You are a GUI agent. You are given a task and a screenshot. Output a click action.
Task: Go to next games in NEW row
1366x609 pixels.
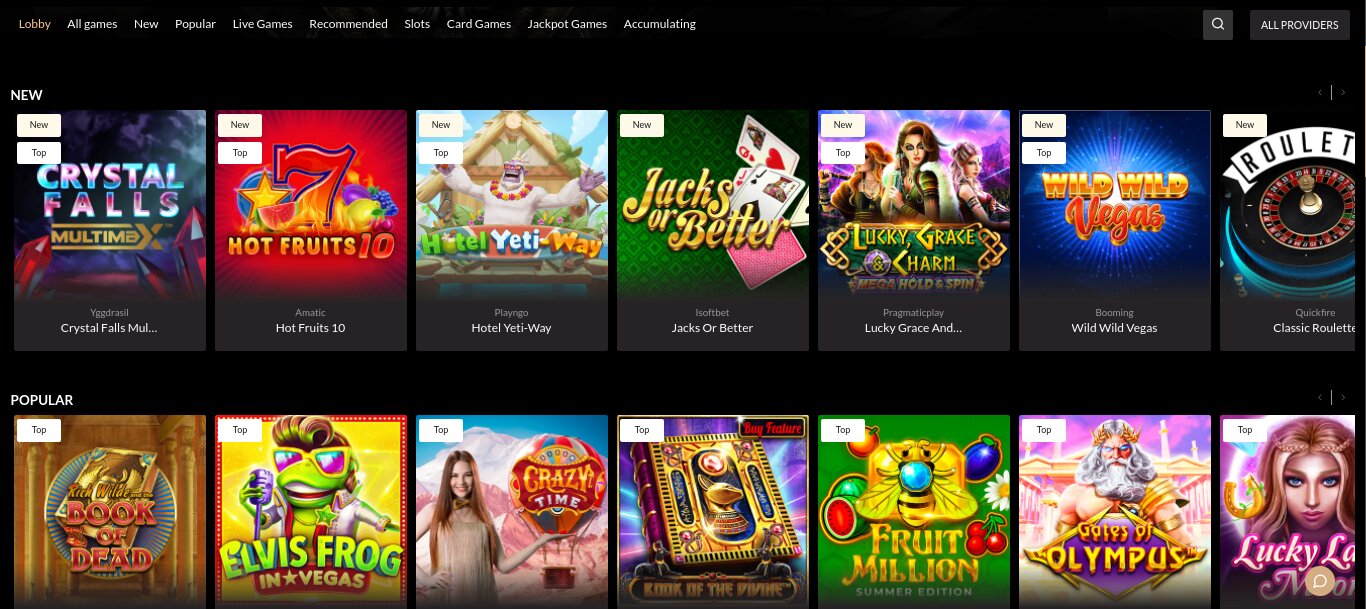1343,93
